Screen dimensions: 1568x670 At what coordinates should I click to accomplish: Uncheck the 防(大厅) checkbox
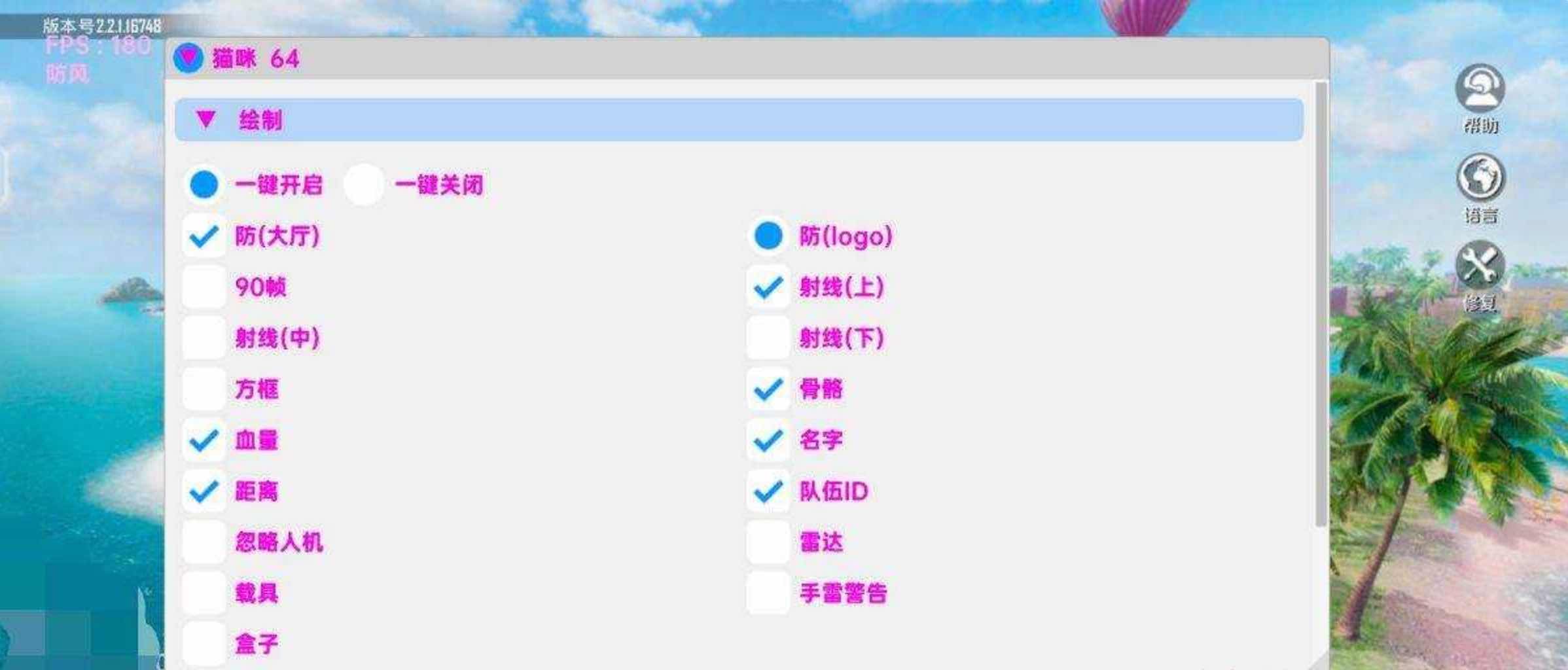point(204,236)
